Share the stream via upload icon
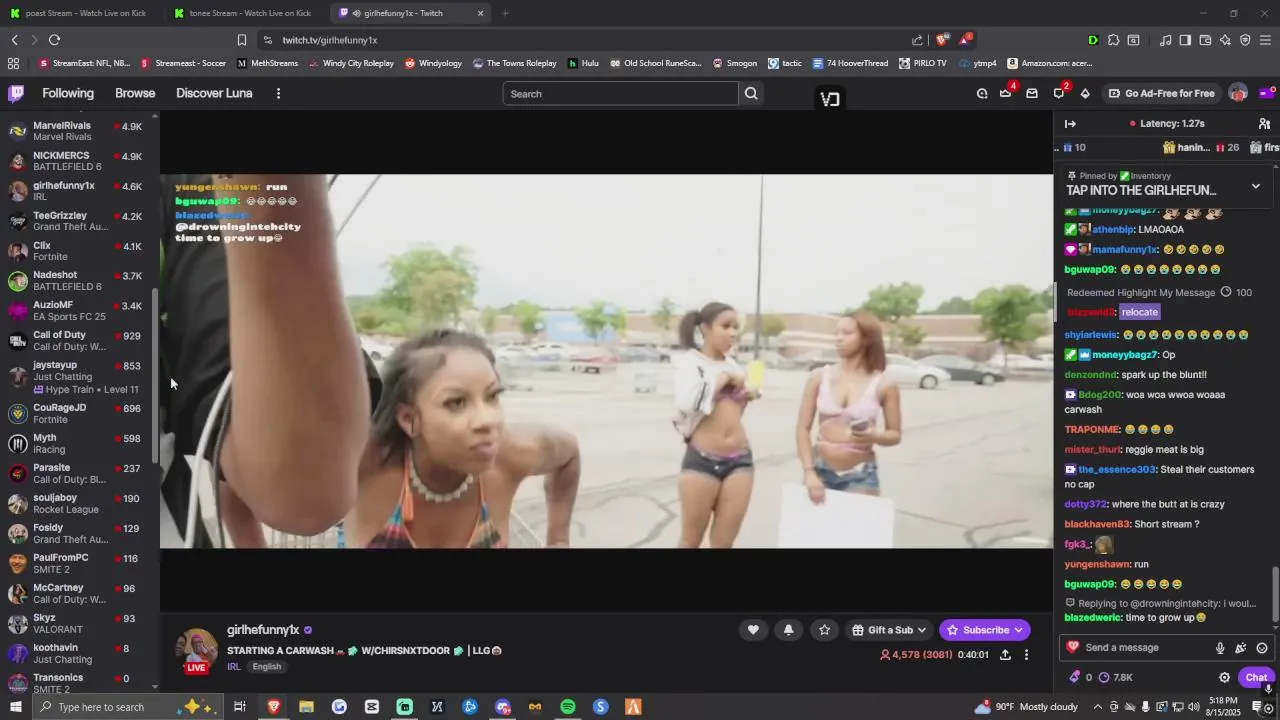 click(1005, 655)
